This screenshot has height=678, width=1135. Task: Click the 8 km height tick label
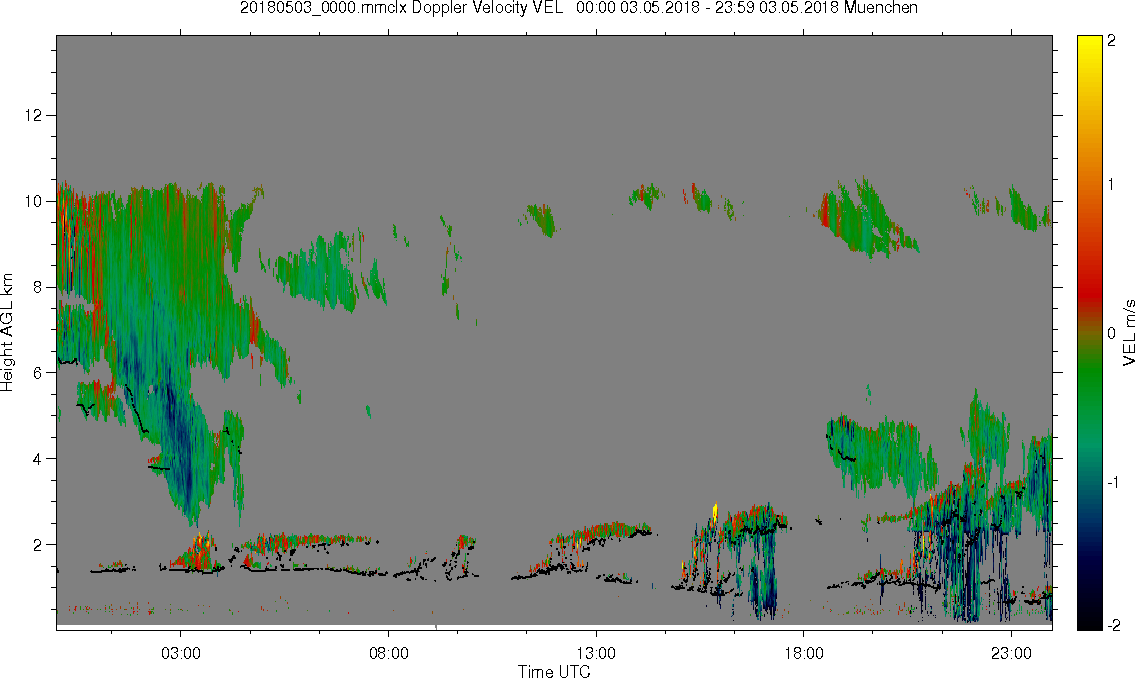pos(37,287)
